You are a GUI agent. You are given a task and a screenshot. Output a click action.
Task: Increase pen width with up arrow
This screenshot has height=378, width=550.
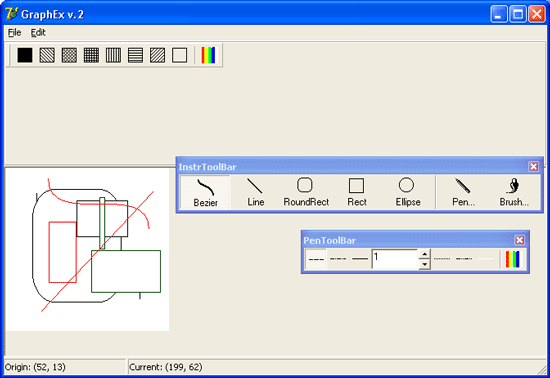click(x=424, y=254)
